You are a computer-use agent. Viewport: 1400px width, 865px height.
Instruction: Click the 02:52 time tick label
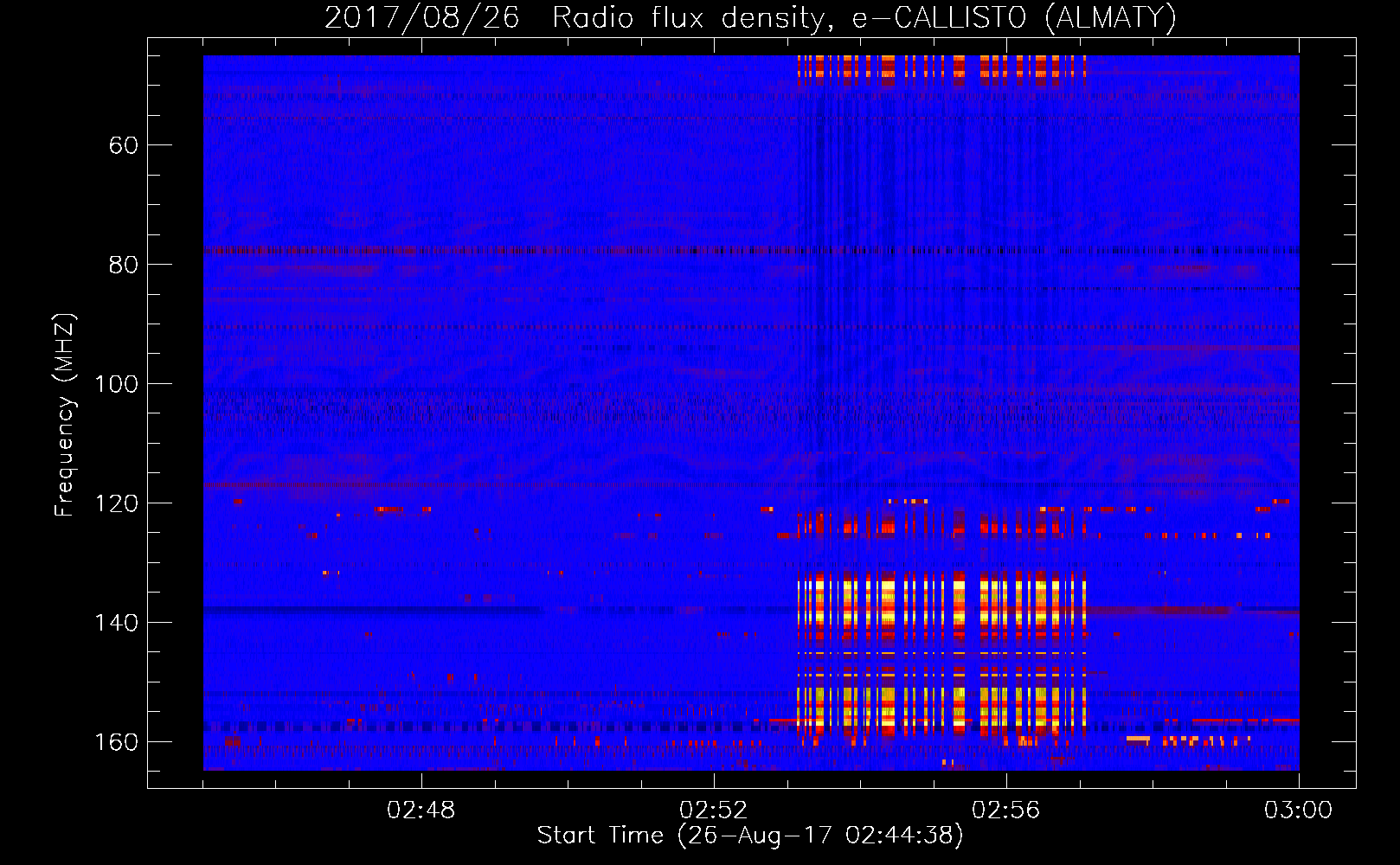click(713, 811)
